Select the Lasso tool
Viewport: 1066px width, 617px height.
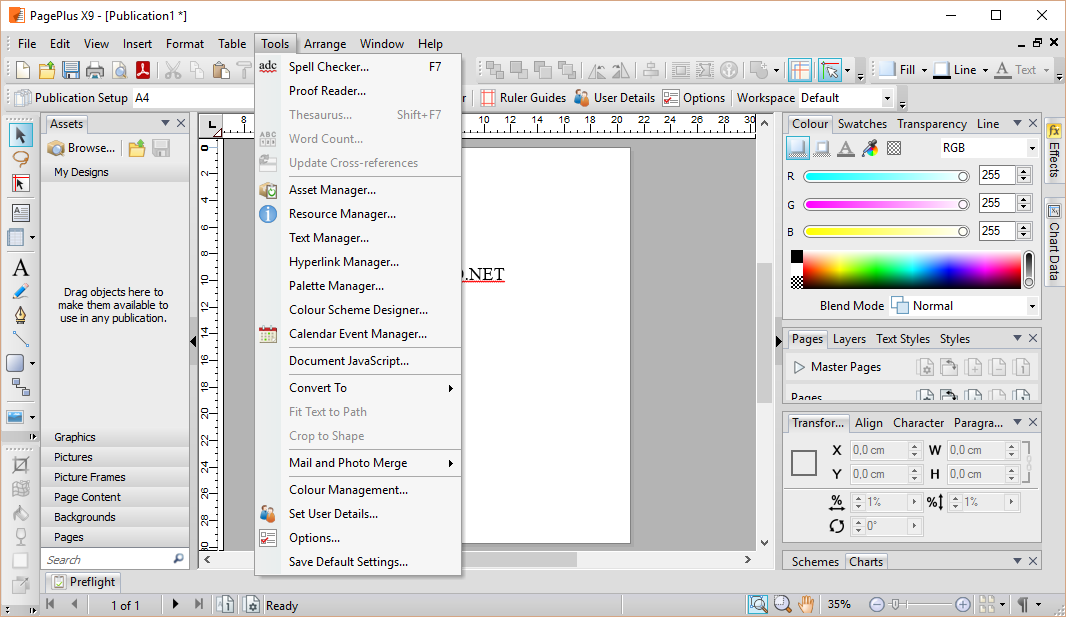[x=20, y=159]
